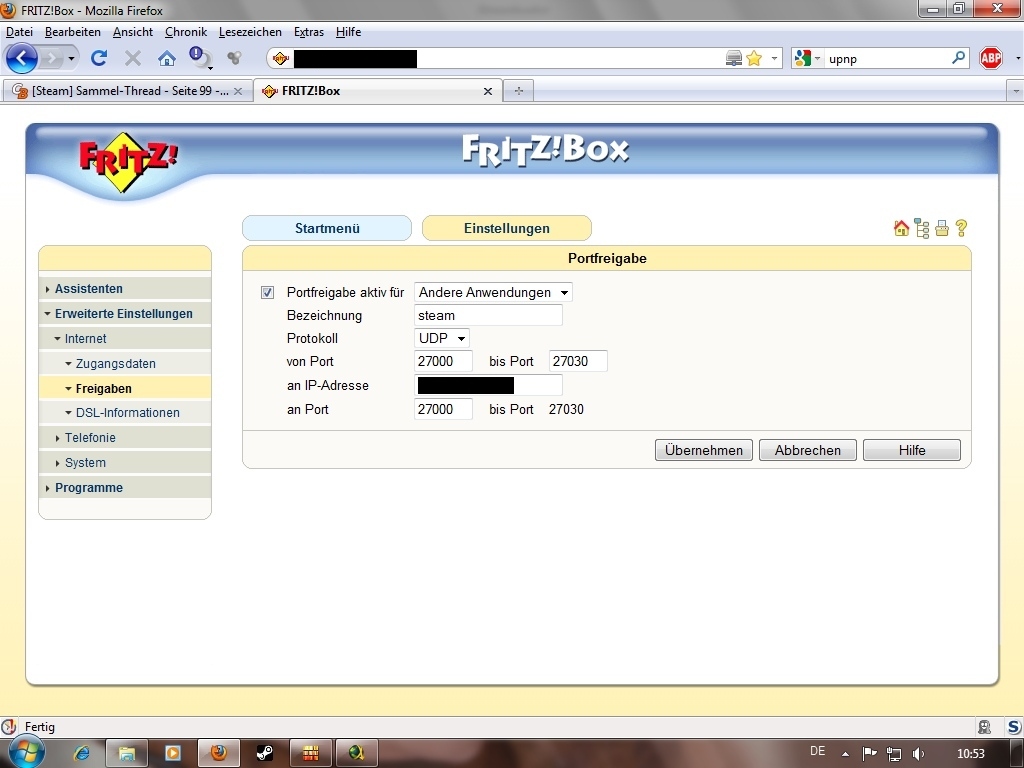Click the Hilfe button
The image size is (1024, 768).
(x=912, y=450)
